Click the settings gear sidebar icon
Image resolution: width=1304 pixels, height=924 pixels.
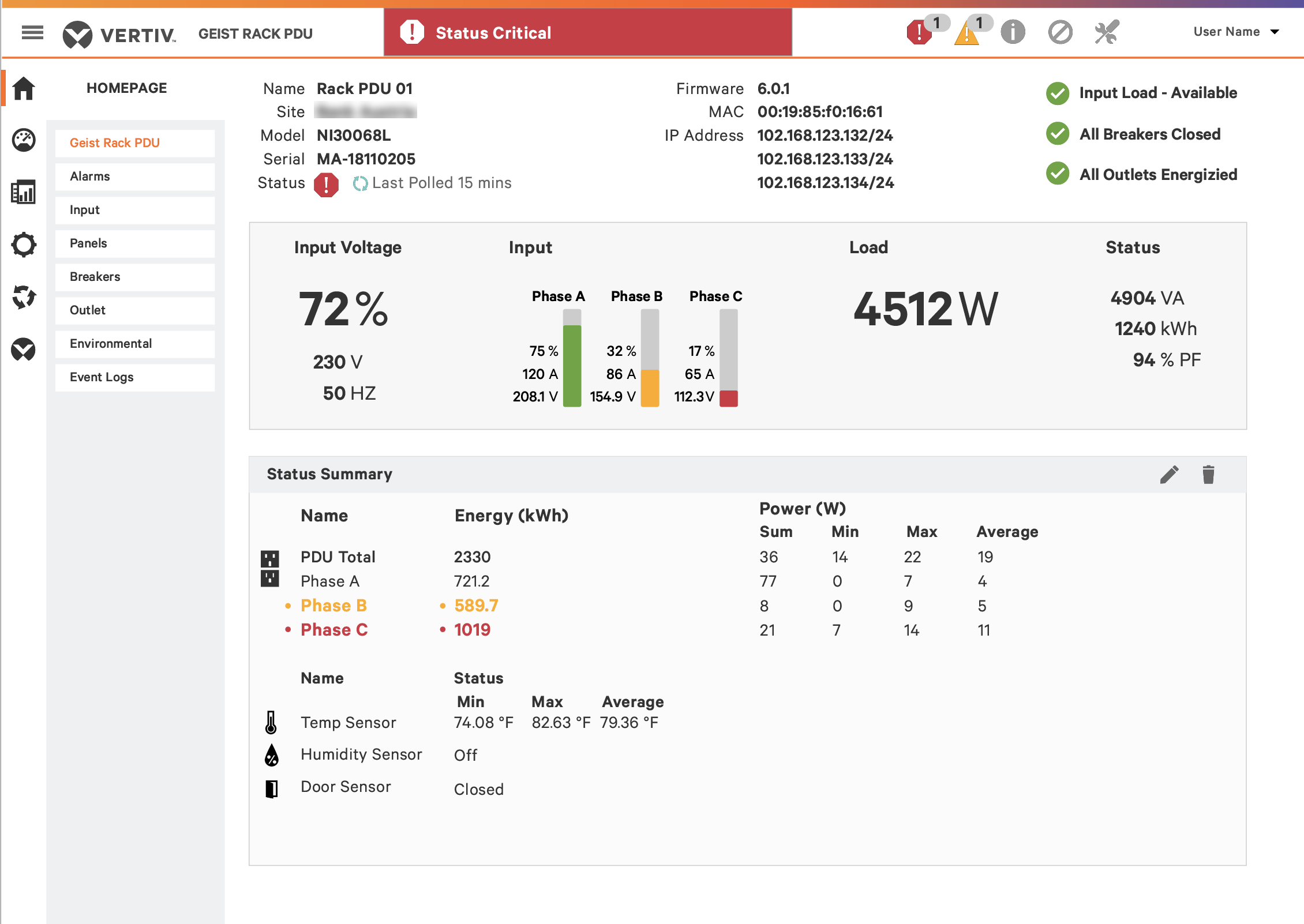(24, 245)
